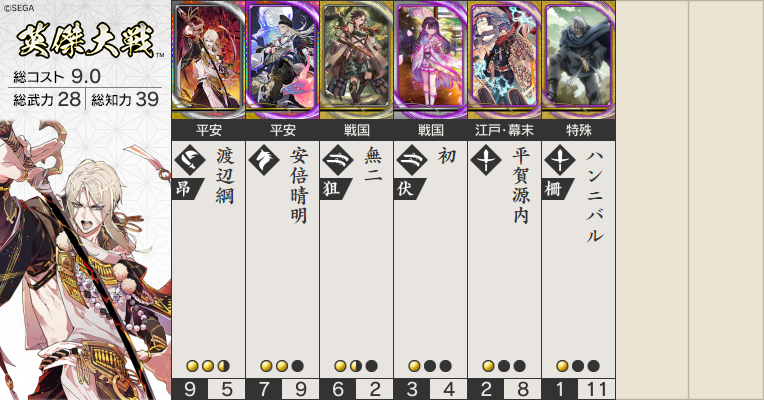Select the 伏 skill badge
This screenshot has width=764, height=400.
tap(410, 189)
